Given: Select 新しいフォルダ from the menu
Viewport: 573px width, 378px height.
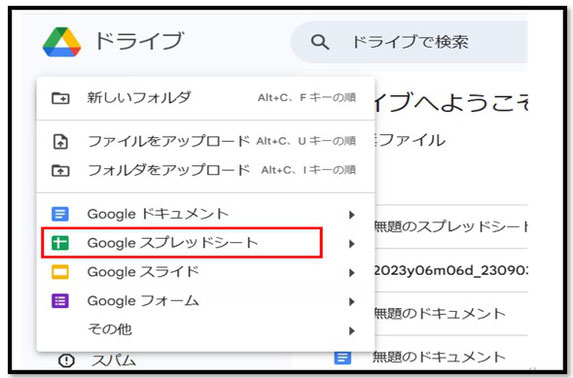Looking at the screenshot, I should coord(206,98).
